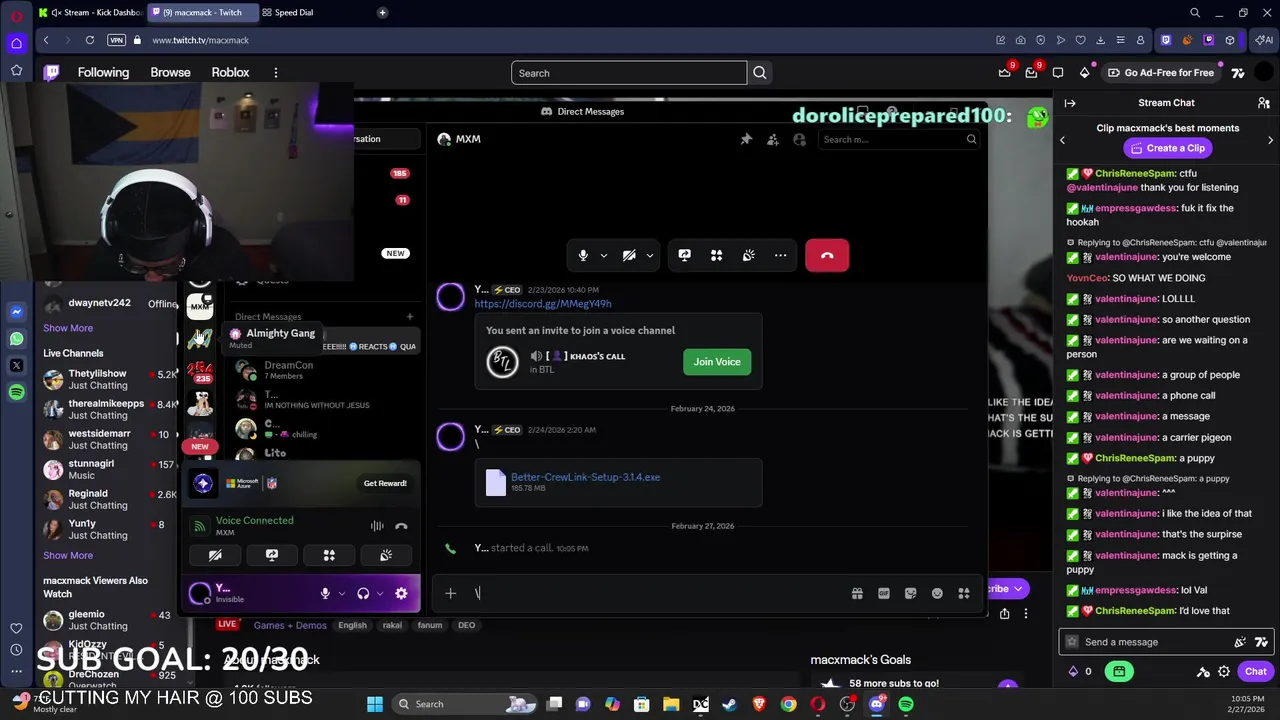Click Go Ad-Free for Free button
Screen dimensions: 1280x720
click(x=1159, y=73)
